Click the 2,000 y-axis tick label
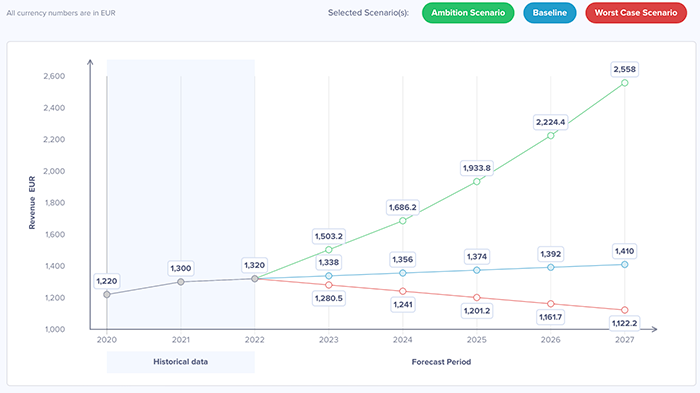 point(54,171)
